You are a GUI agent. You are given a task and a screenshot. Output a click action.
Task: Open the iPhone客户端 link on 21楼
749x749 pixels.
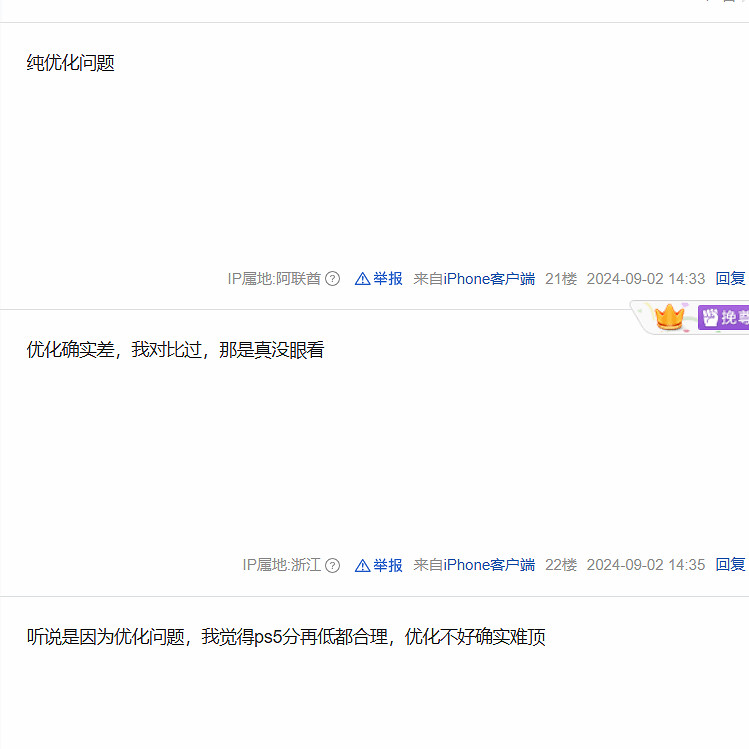coord(489,278)
